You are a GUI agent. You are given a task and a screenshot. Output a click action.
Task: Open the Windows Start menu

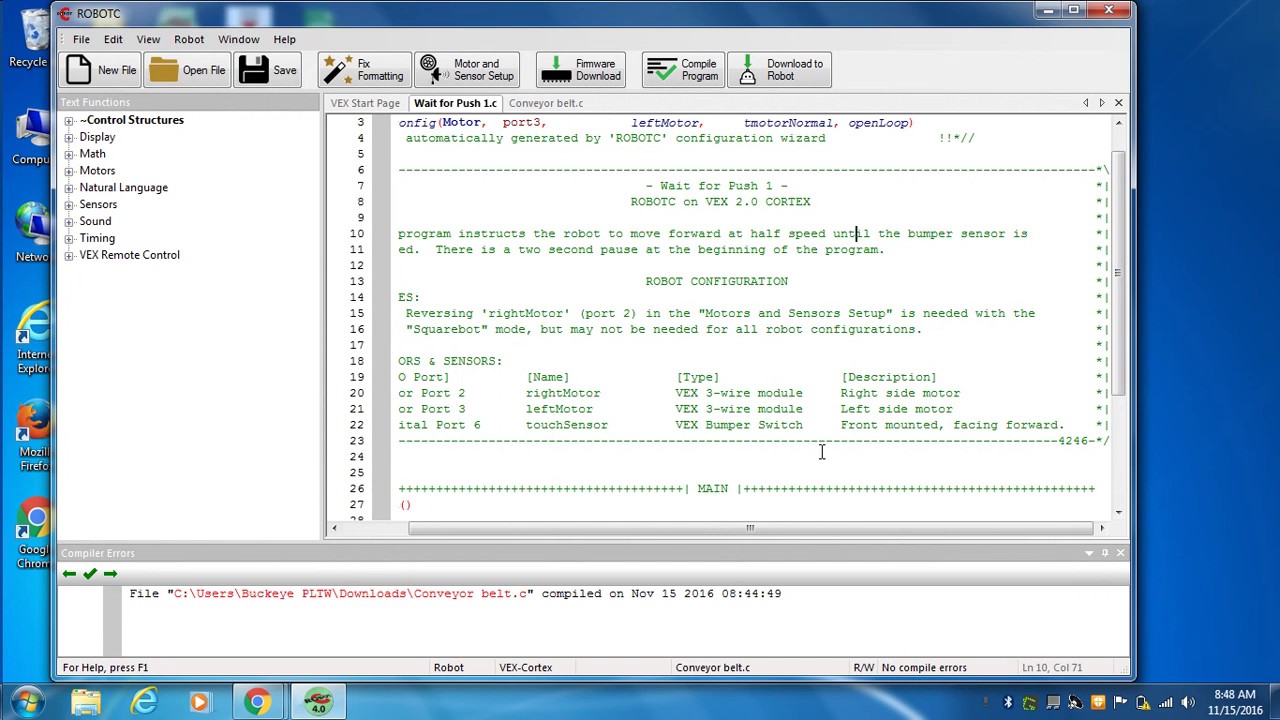click(27, 702)
